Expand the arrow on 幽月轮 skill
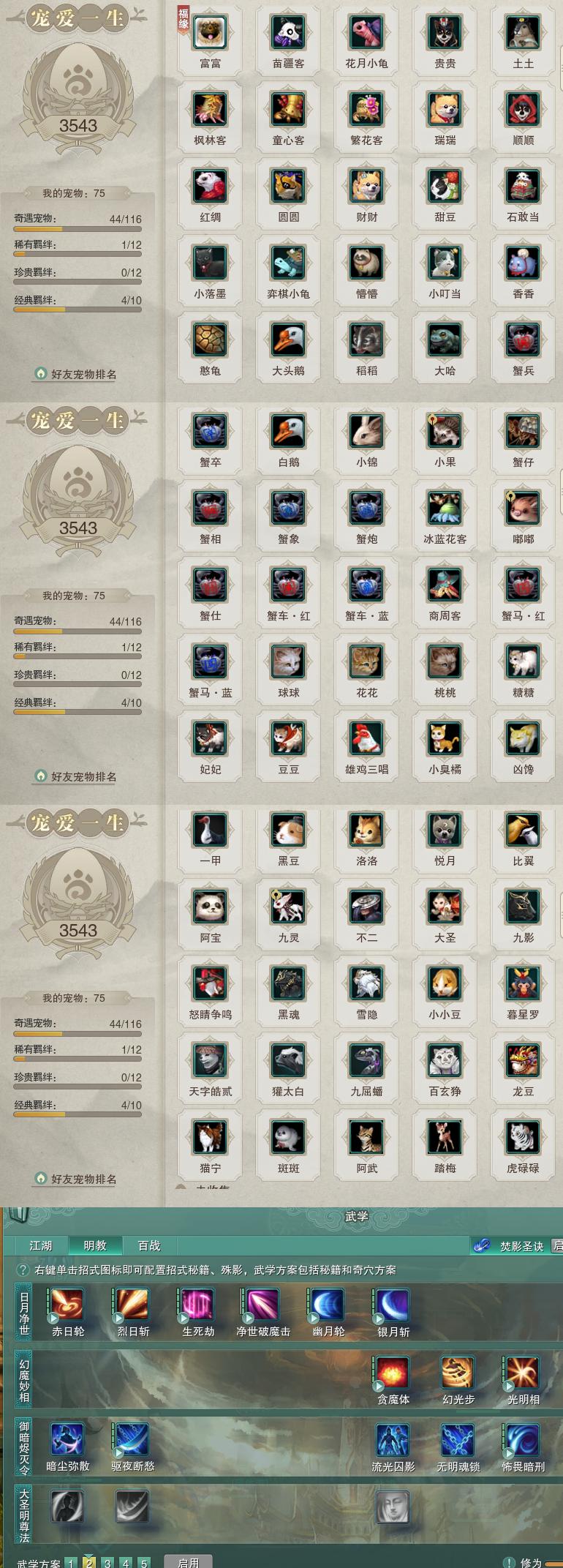 (314, 1318)
